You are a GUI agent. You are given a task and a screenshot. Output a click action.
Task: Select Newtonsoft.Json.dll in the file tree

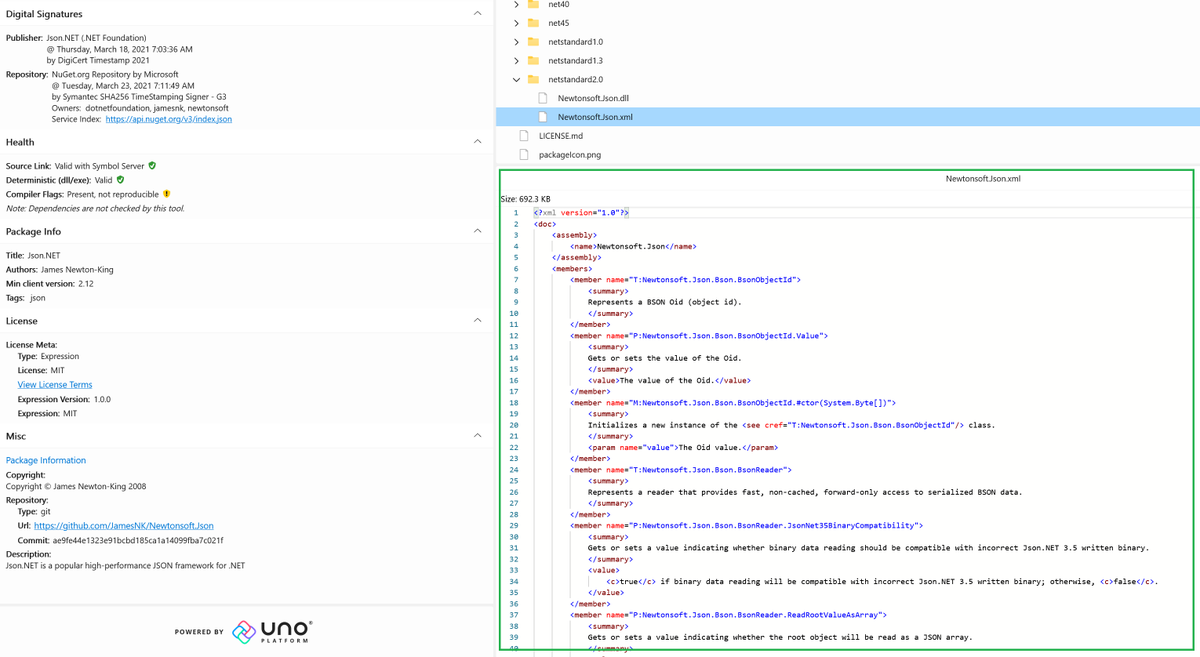[593, 98]
